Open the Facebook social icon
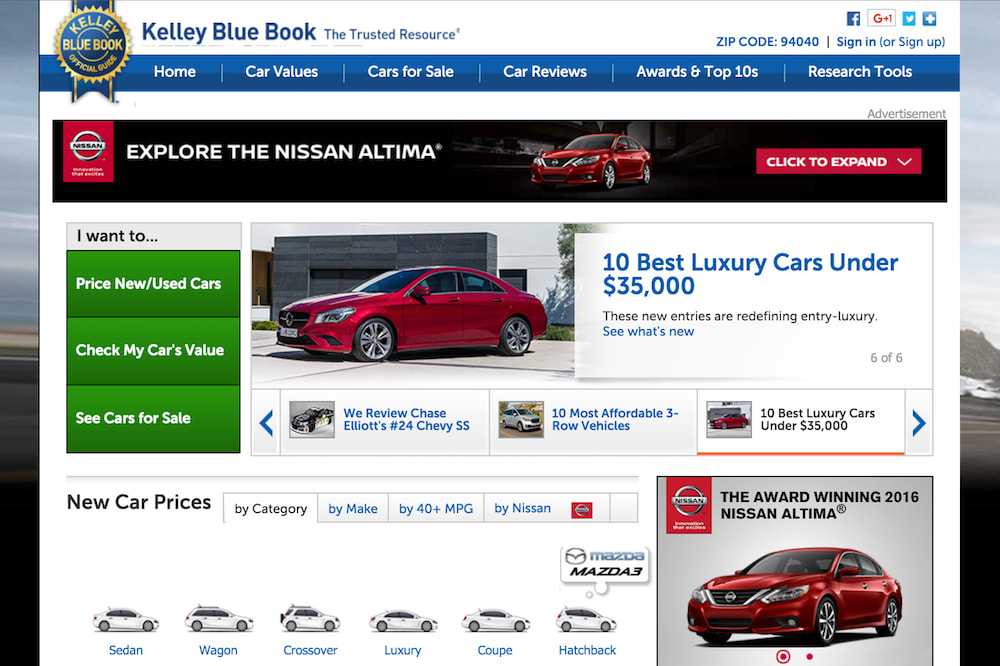 point(853,18)
